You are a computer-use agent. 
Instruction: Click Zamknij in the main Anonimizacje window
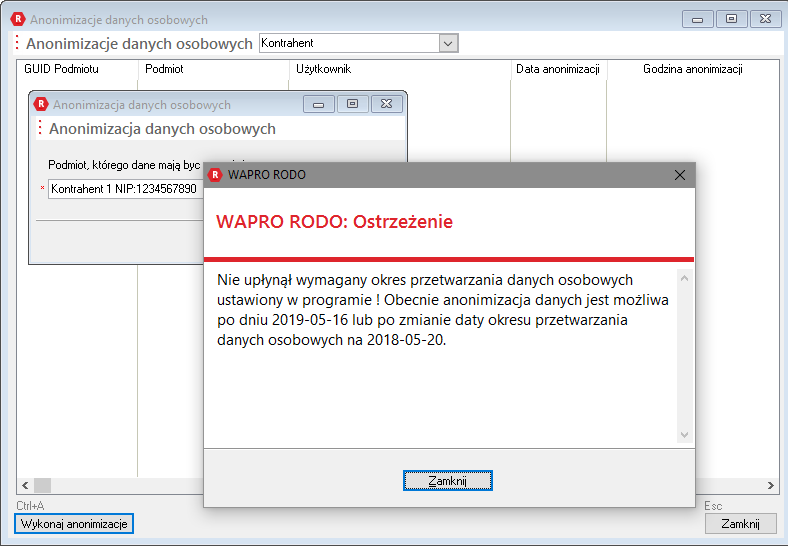point(740,524)
